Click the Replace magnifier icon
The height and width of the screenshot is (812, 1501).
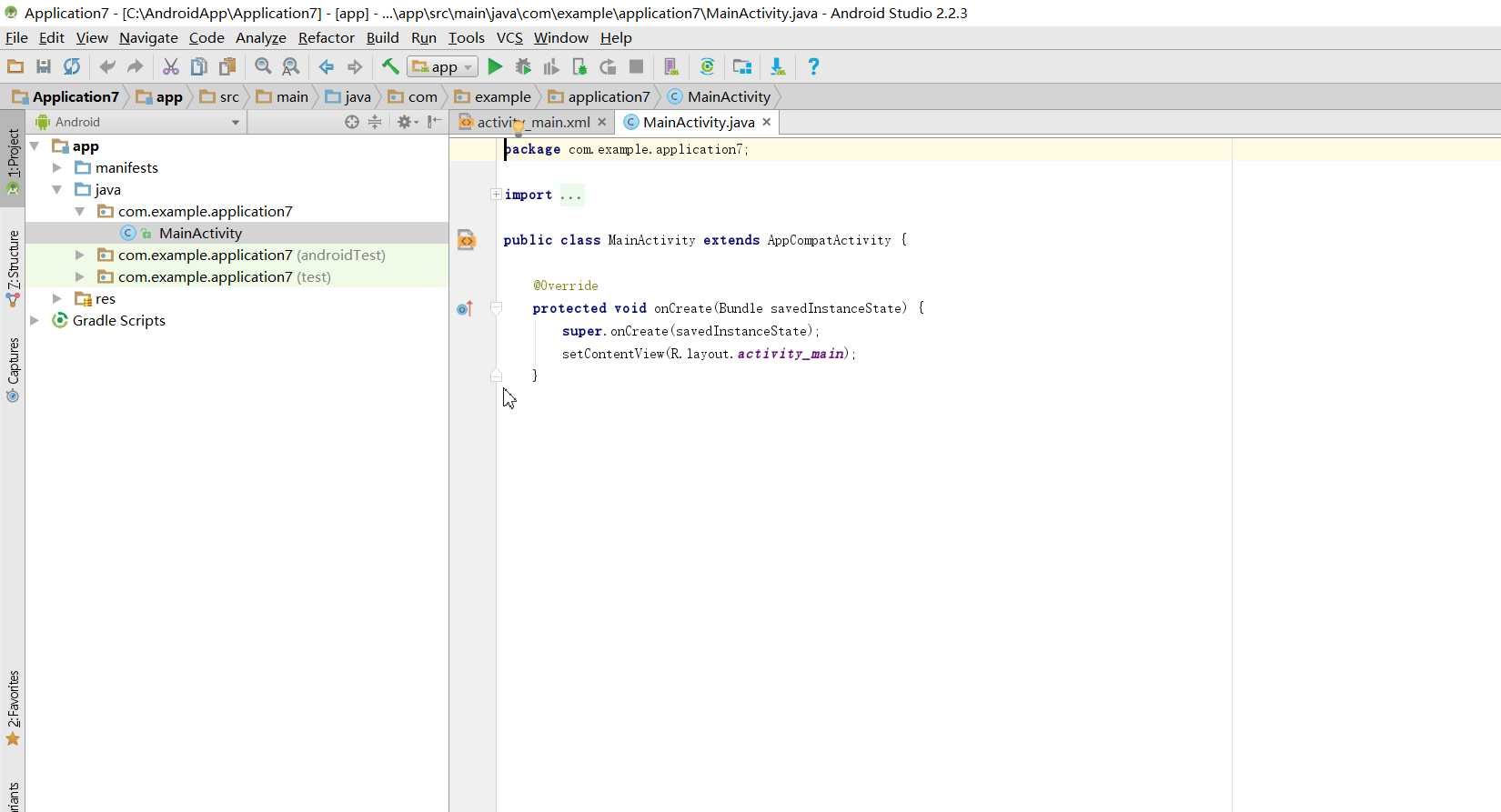pos(290,66)
